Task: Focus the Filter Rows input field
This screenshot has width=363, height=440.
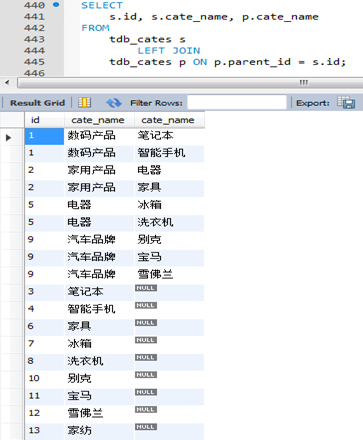Action: [x=237, y=102]
